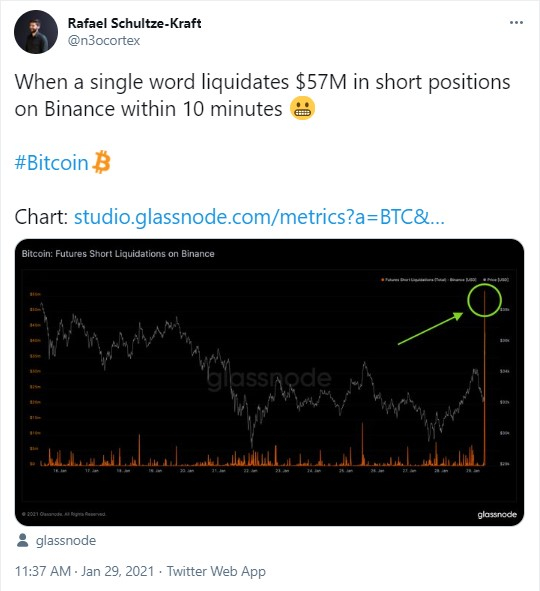This screenshot has height=591, width=540.
Task: Open the 11:37 AM Jan 29, 2021 timestamp
Action: point(84,571)
